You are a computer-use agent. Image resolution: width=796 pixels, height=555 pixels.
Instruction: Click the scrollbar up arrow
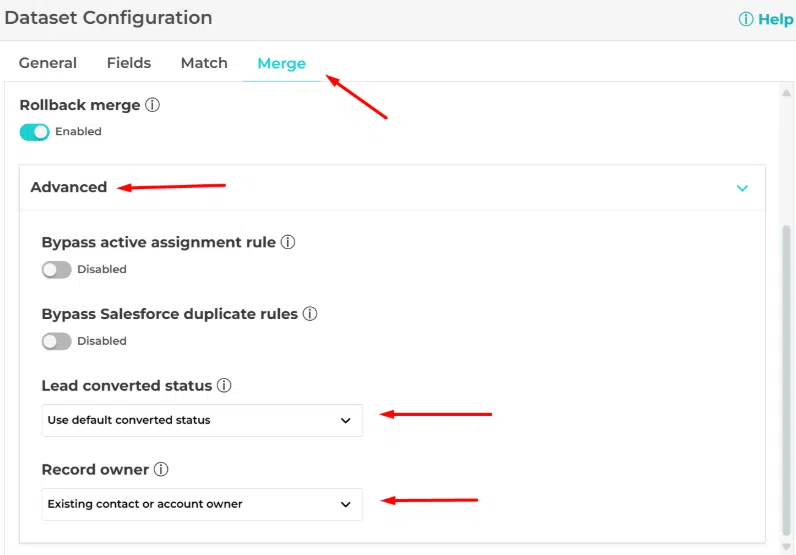786,93
